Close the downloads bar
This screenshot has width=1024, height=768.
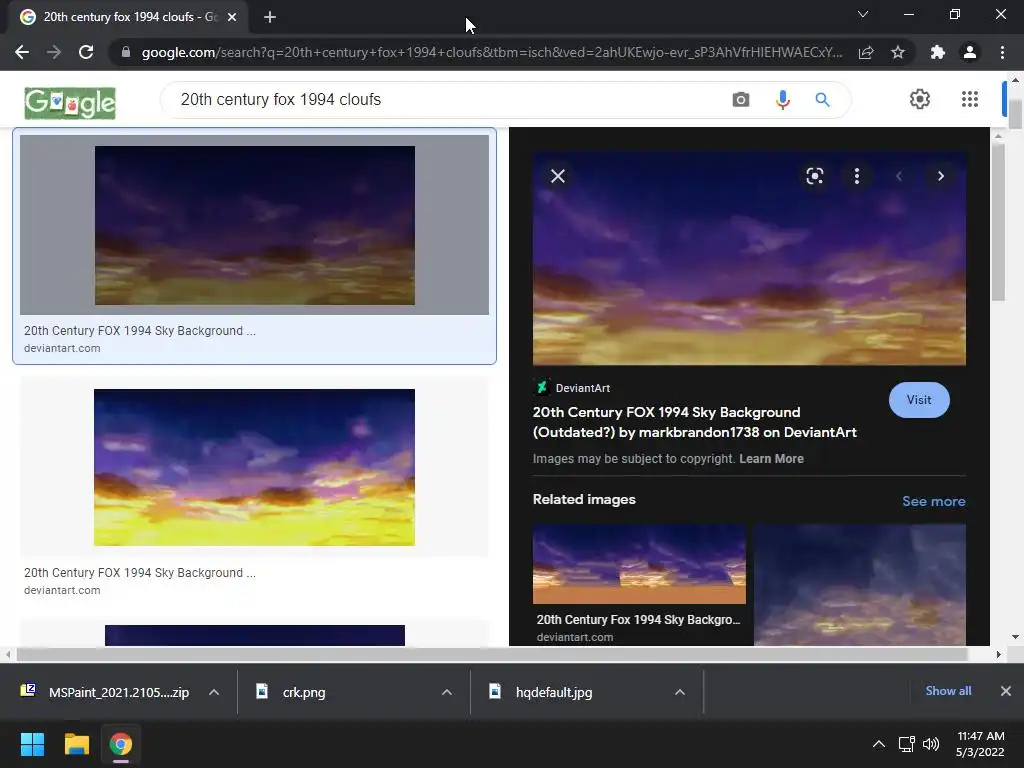1006,691
